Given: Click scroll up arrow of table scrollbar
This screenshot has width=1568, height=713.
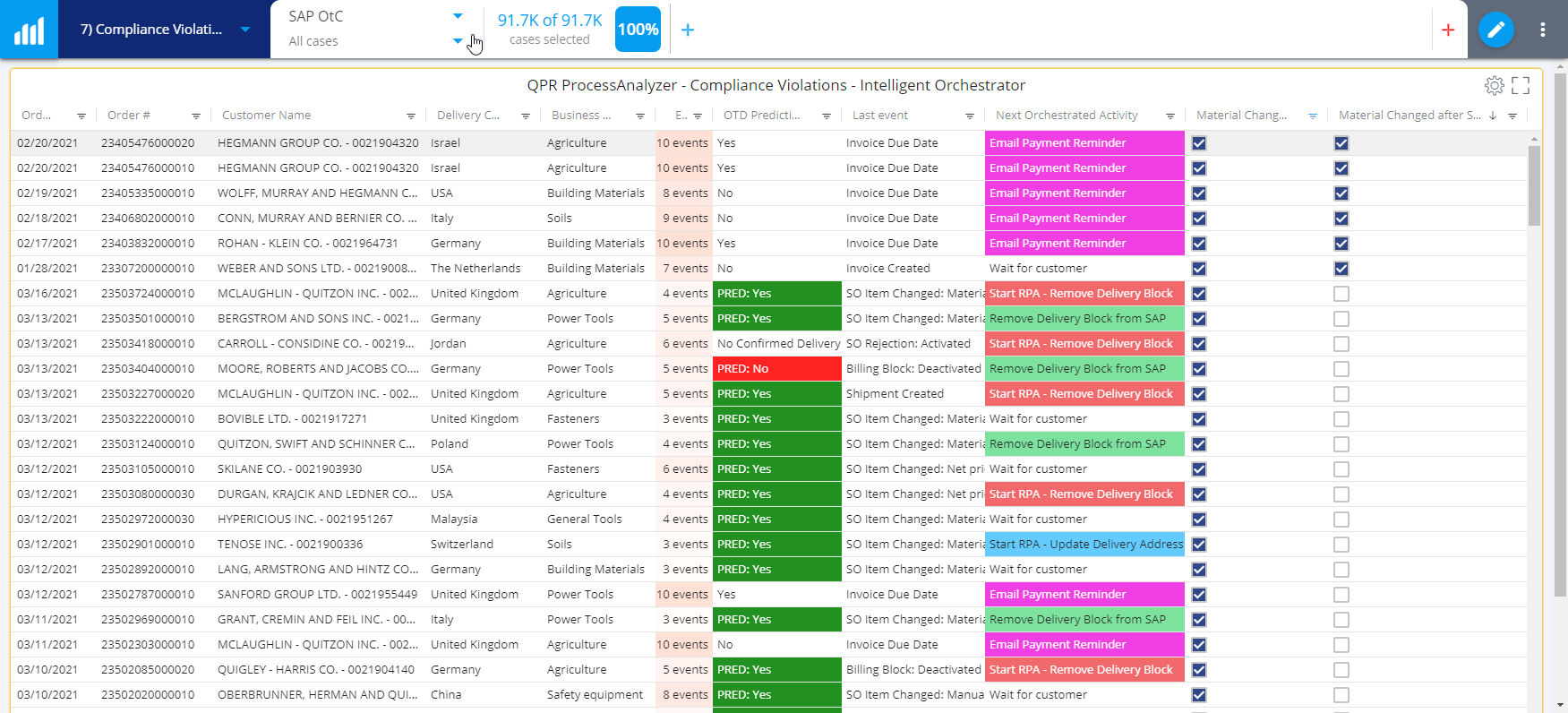Looking at the screenshot, I should pos(1534,140).
